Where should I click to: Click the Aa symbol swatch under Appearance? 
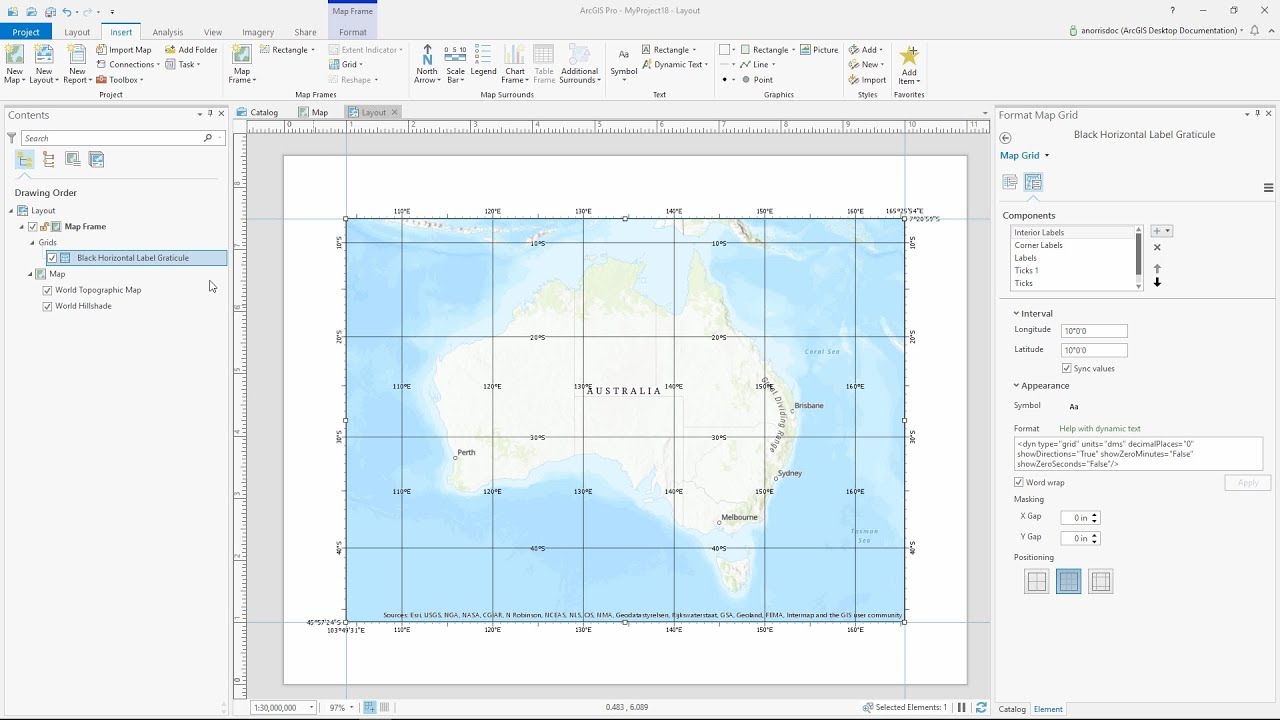(x=1073, y=406)
